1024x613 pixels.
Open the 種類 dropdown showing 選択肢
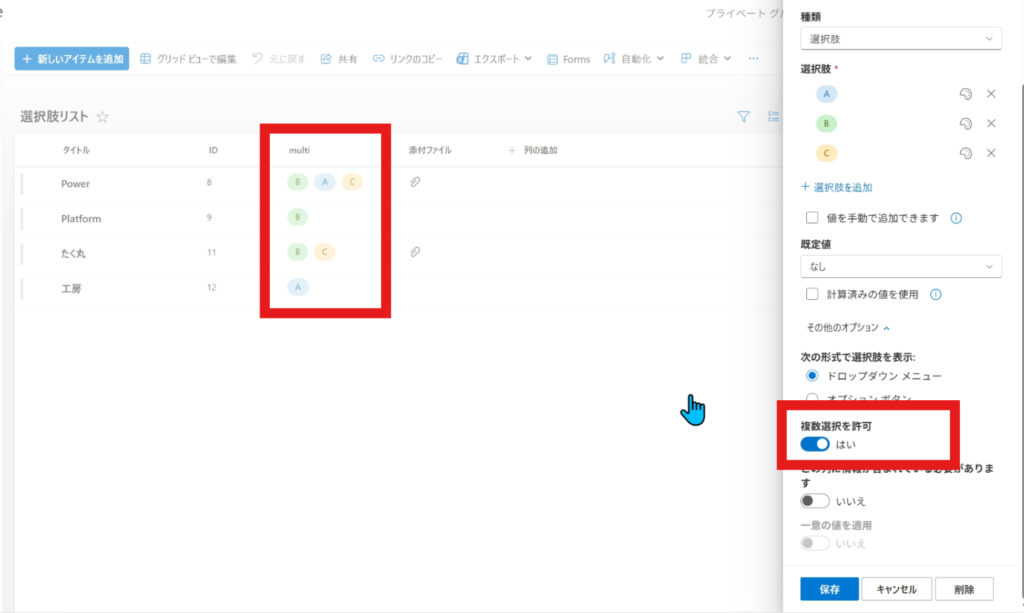[x=900, y=38]
